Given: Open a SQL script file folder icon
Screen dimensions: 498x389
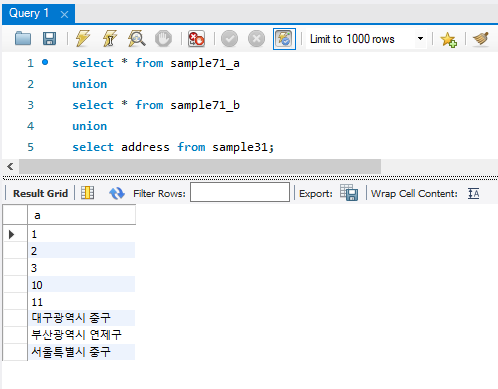Looking at the screenshot, I should [23, 39].
